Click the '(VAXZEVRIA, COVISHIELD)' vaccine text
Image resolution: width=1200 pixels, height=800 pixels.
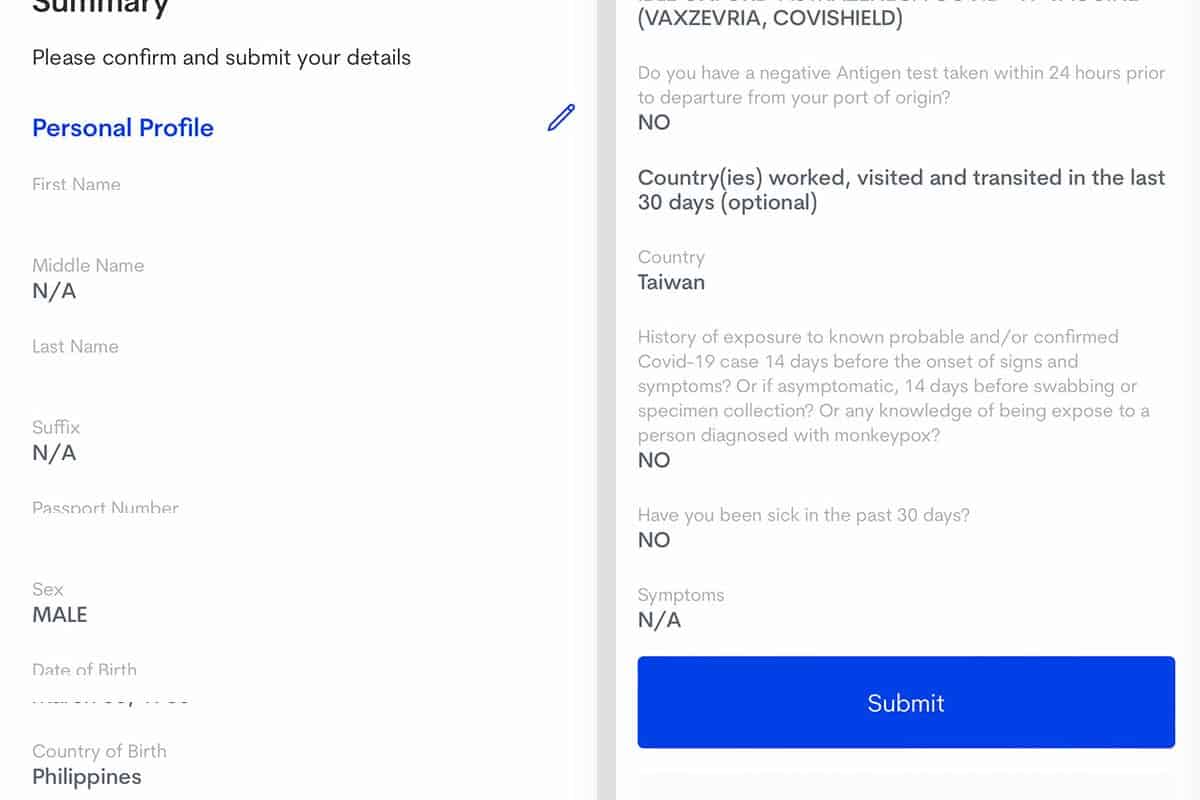[770, 18]
